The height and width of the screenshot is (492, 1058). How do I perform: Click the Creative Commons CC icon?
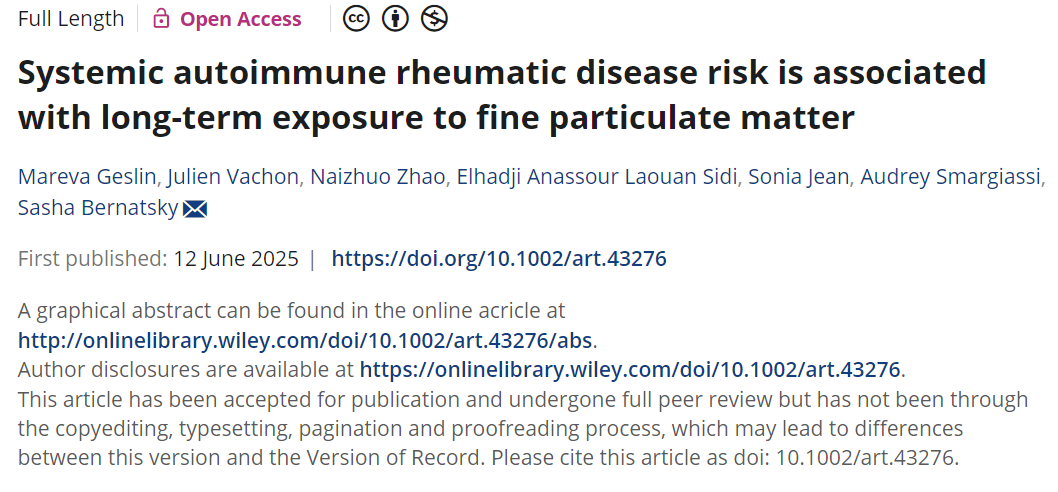tap(356, 19)
